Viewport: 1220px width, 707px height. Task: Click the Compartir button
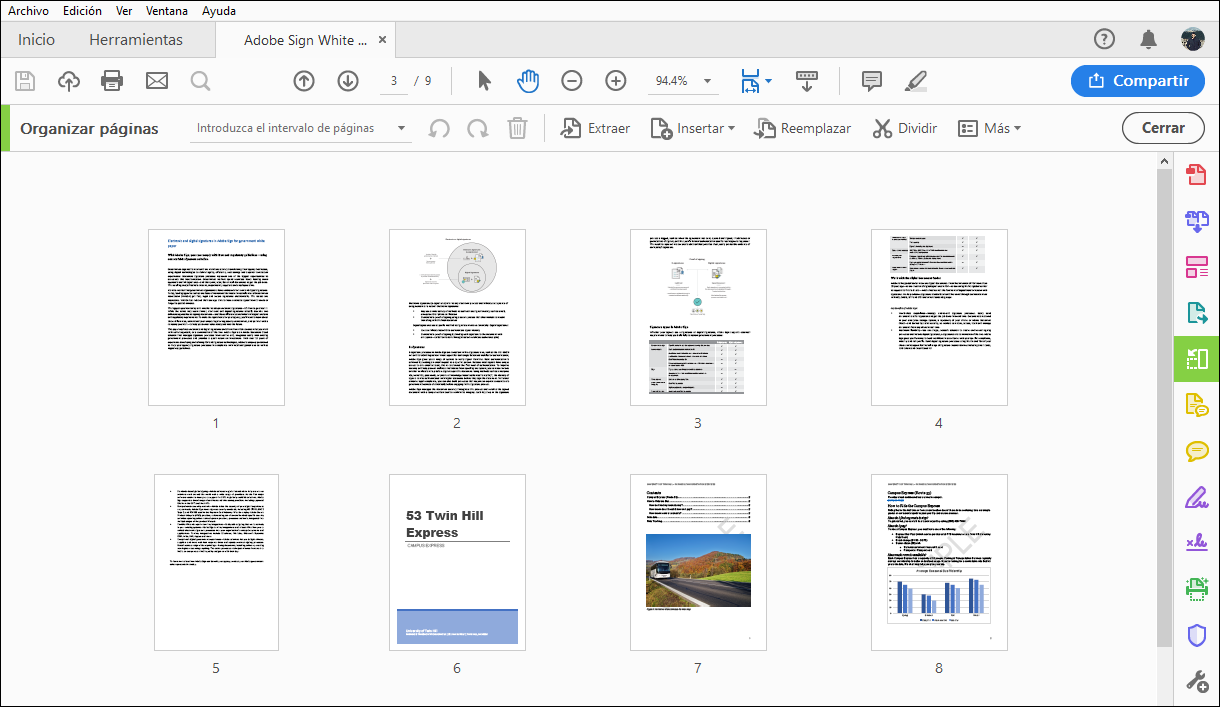(1138, 81)
